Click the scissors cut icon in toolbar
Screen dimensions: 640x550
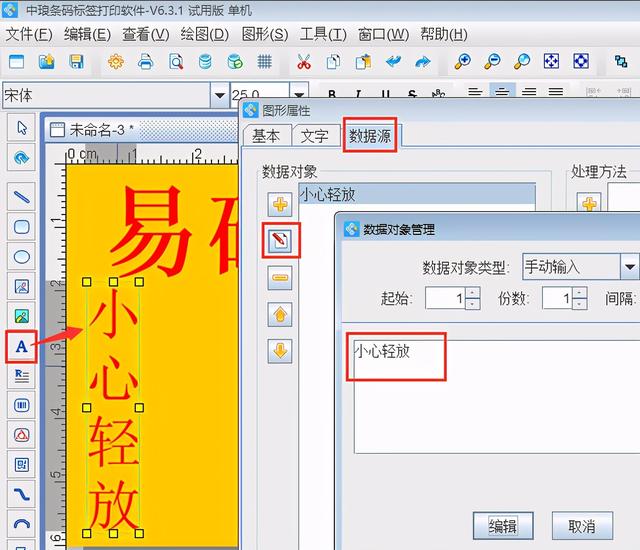(304, 62)
